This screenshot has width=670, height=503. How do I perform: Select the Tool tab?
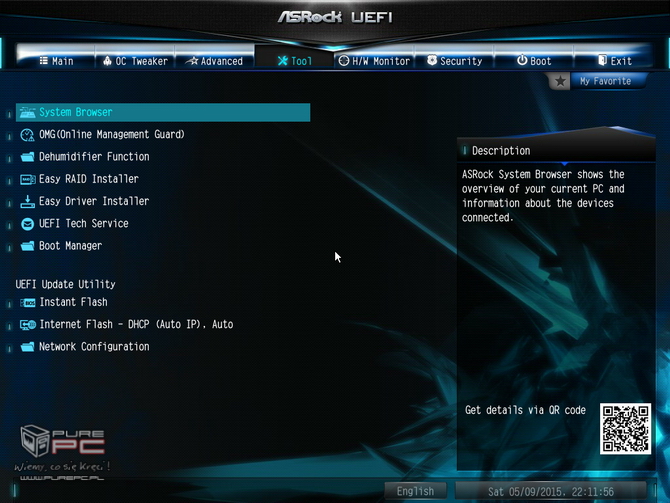point(294,61)
